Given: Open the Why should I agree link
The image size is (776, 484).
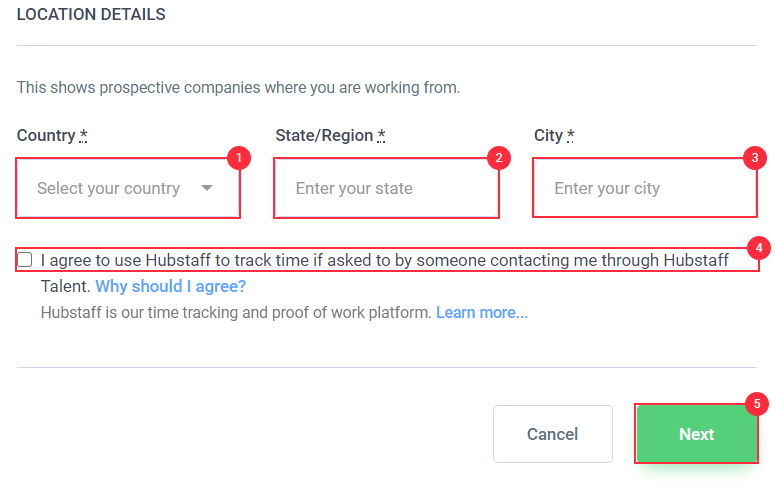Looking at the screenshot, I should point(170,286).
